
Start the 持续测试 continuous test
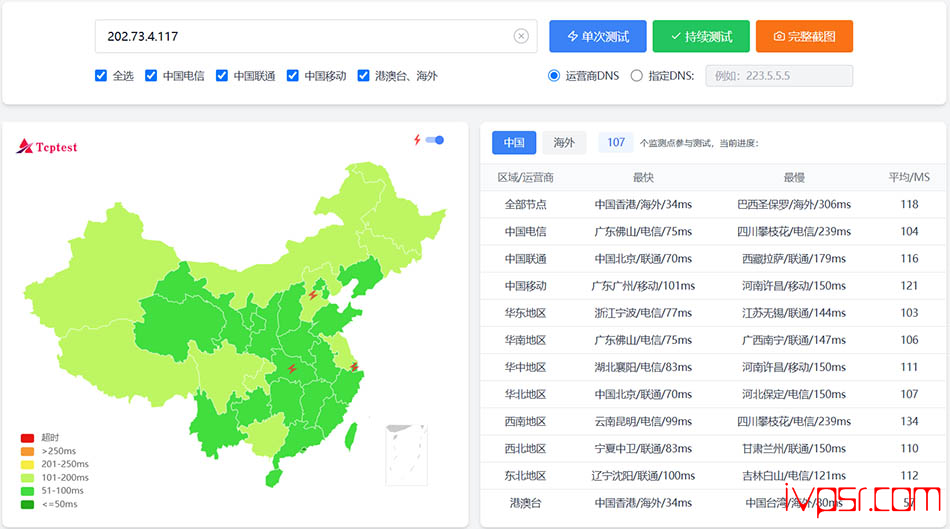[701, 36]
